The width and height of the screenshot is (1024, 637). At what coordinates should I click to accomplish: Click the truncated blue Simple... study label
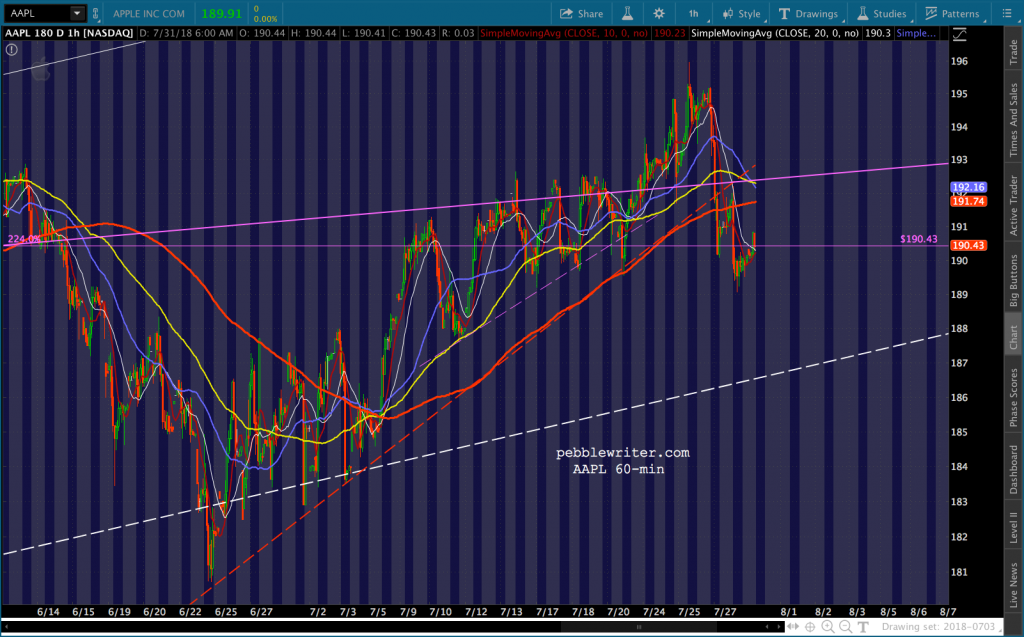click(x=916, y=33)
